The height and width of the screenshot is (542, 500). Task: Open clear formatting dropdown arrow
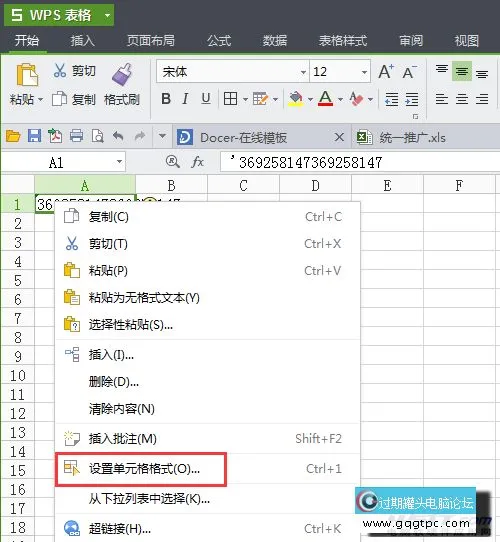pyautogui.click(x=370, y=100)
